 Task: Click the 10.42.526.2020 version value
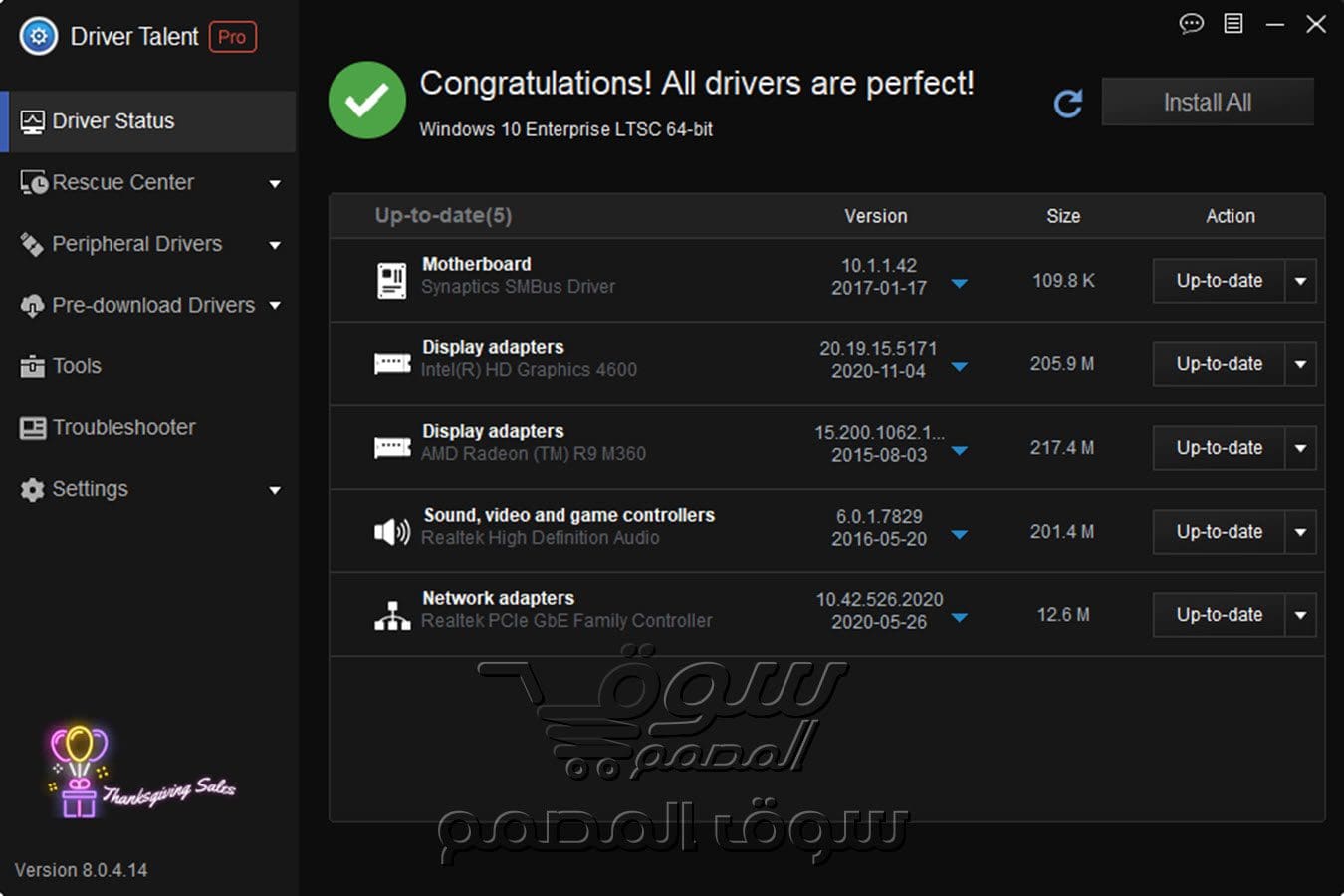click(880, 599)
